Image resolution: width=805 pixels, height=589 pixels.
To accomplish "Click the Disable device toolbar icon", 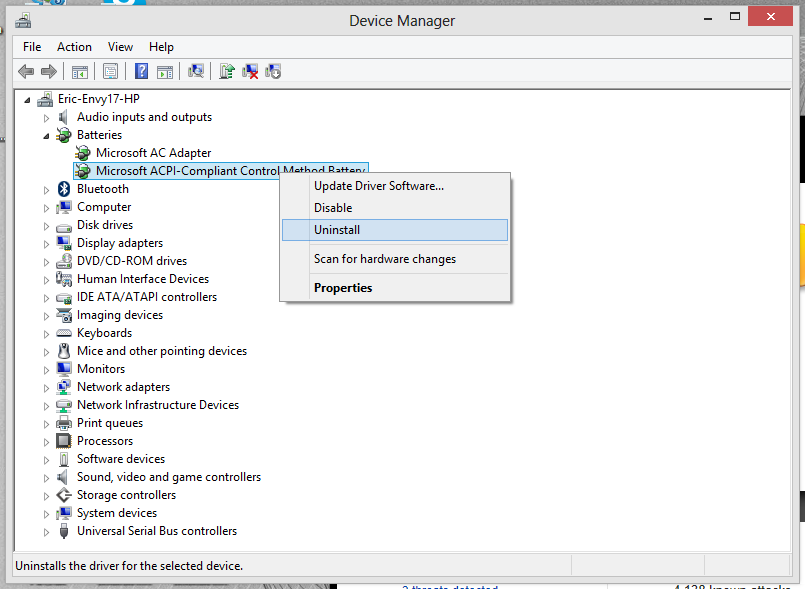I will [x=273, y=71].
